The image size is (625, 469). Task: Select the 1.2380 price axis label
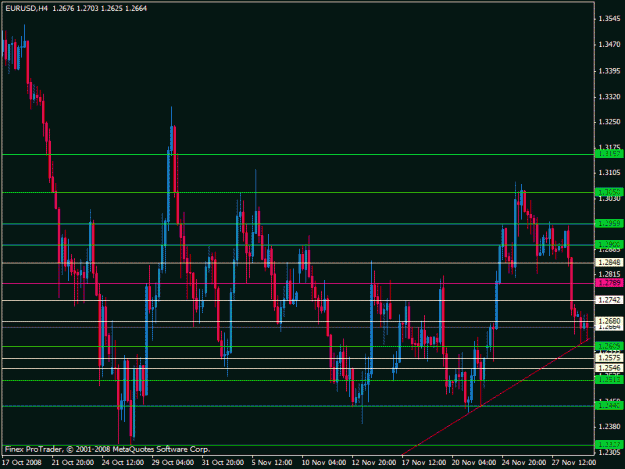tap(609, 427)
